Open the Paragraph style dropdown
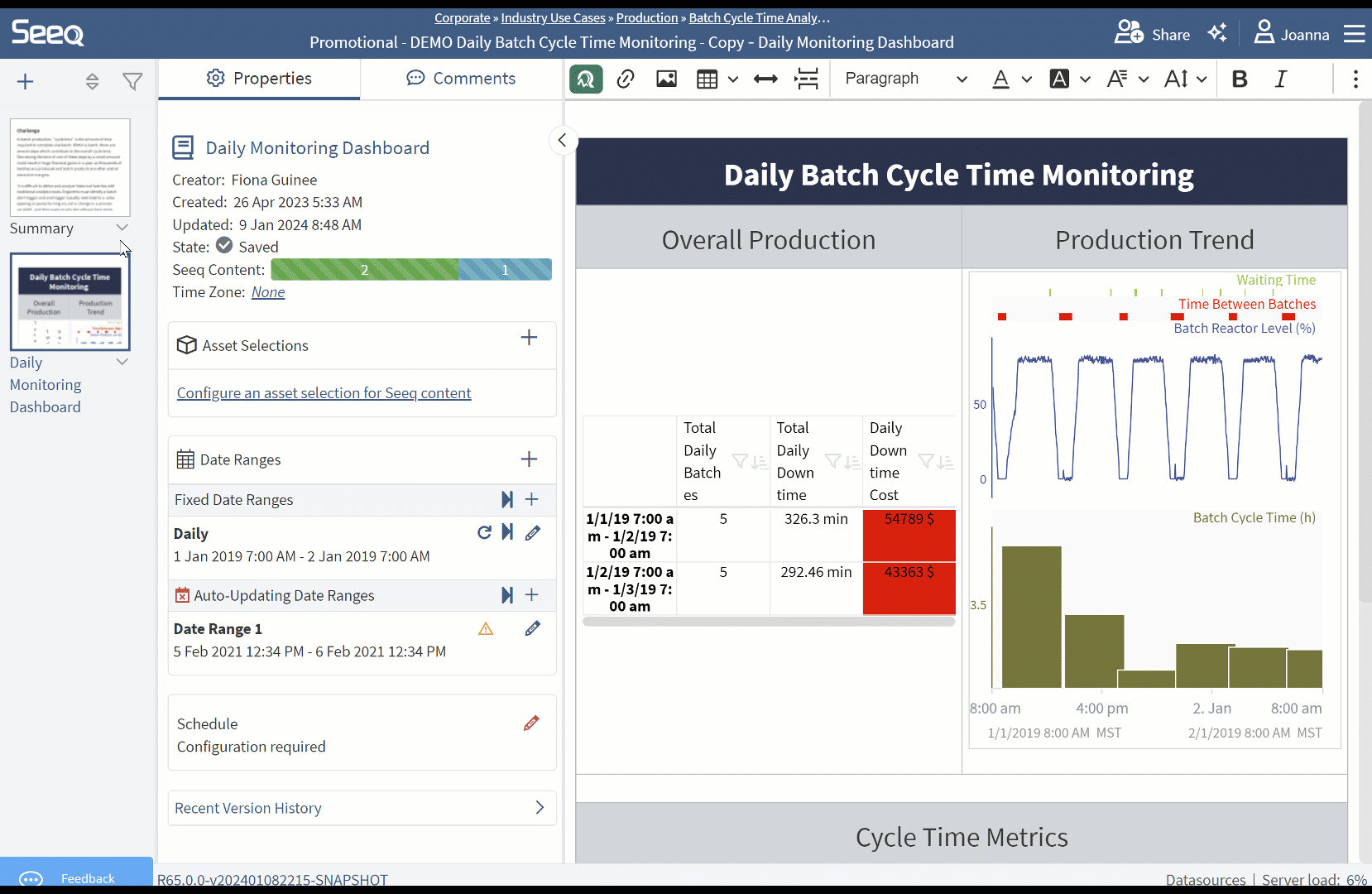This screenshot has width=1372, height=894. click(x=906, y=79)
